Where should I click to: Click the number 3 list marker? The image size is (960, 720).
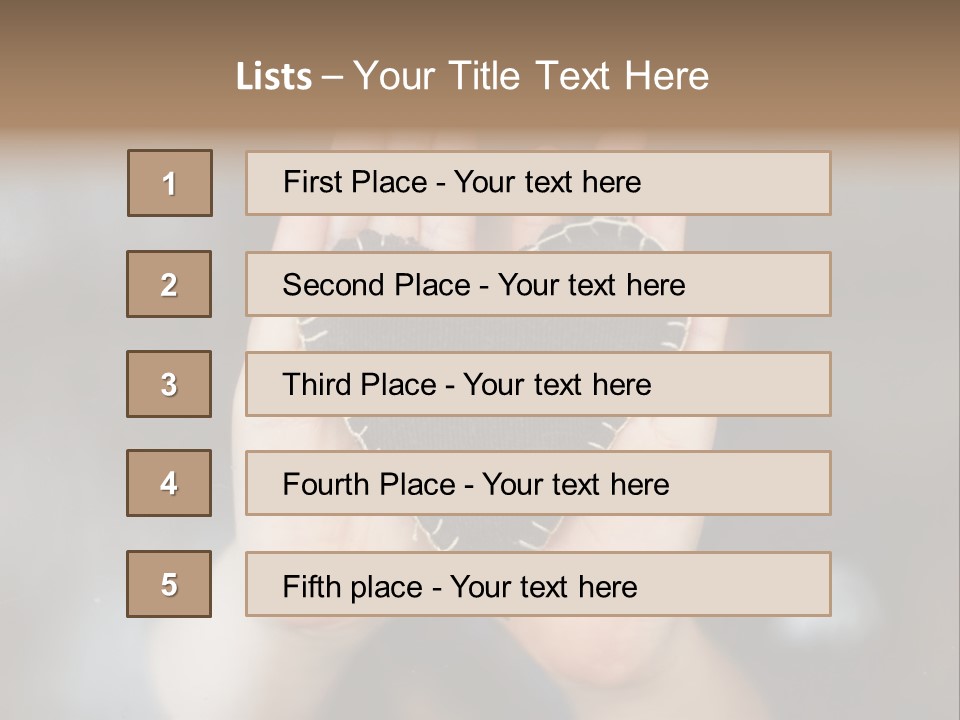[x=169, y=384]
